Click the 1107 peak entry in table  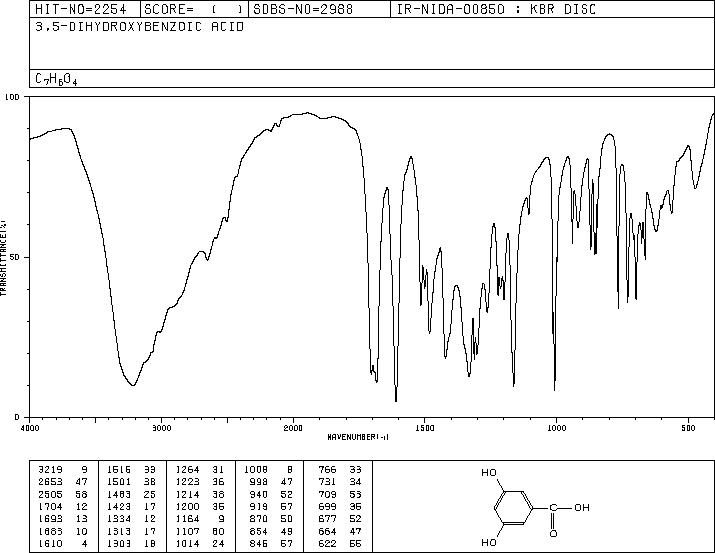[200, 531]
